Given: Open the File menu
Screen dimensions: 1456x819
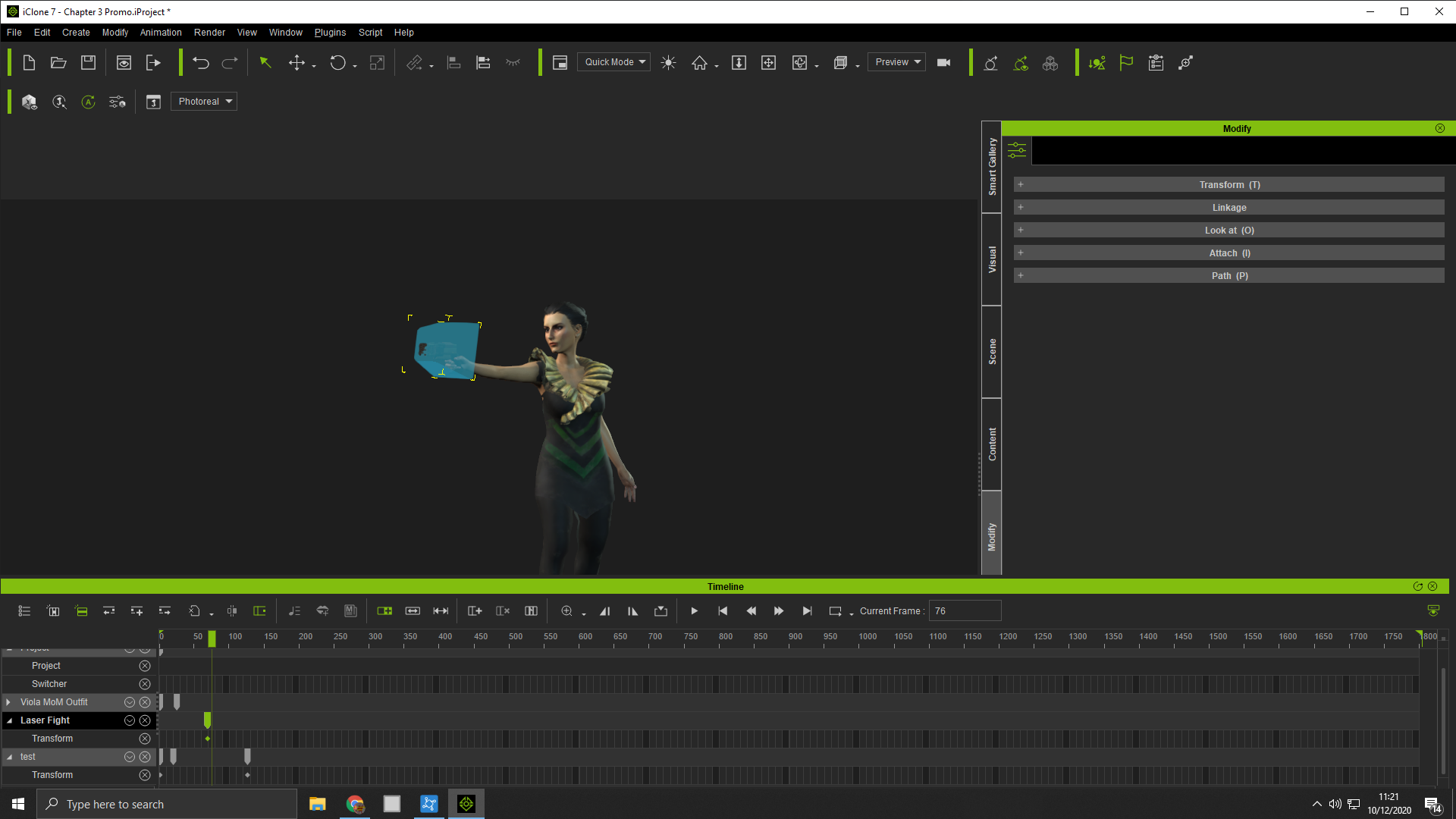Looking at the screenshot, I should pos(14,33).
